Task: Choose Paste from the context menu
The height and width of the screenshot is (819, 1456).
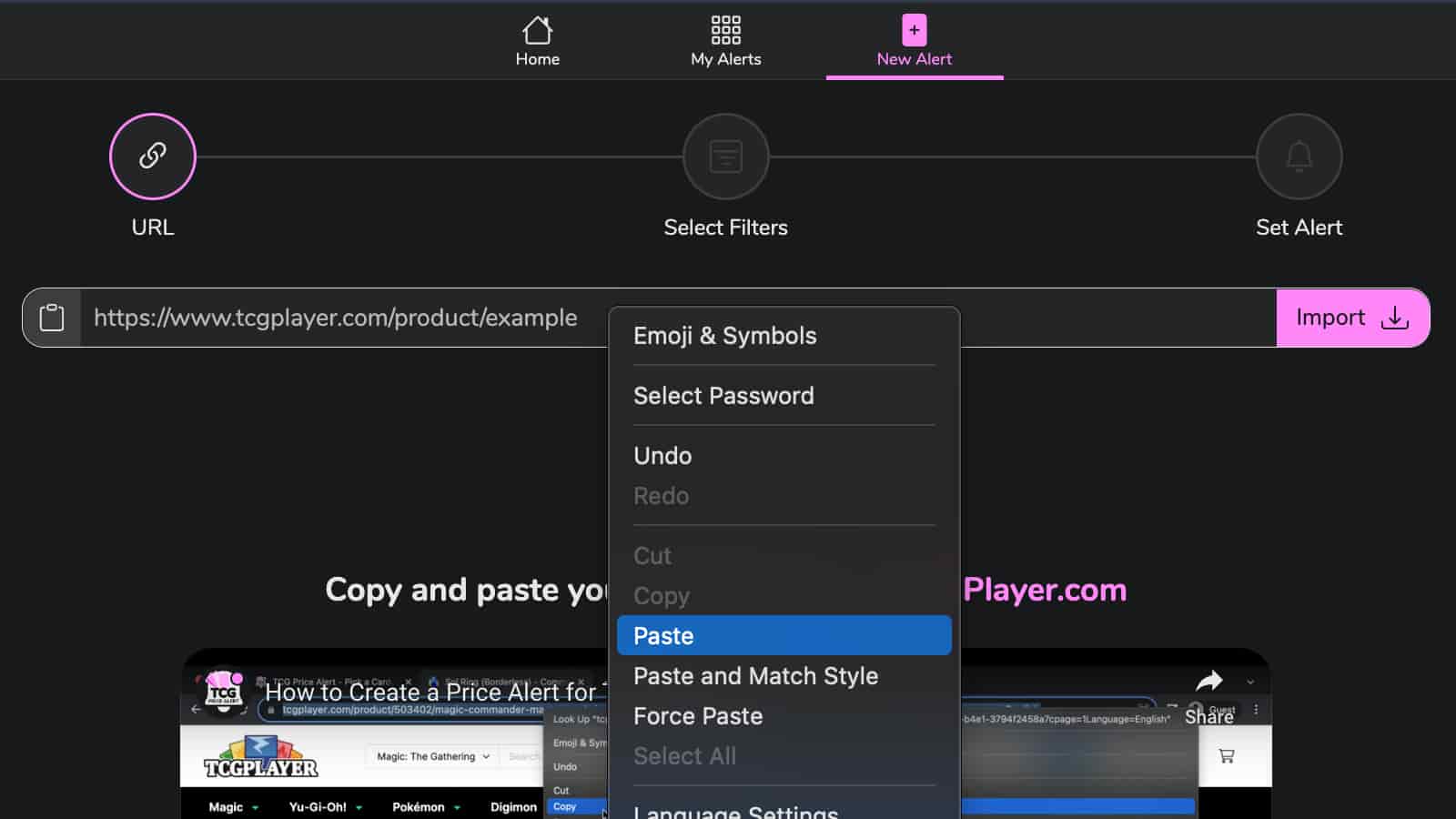Action: (x=784, y=636)
